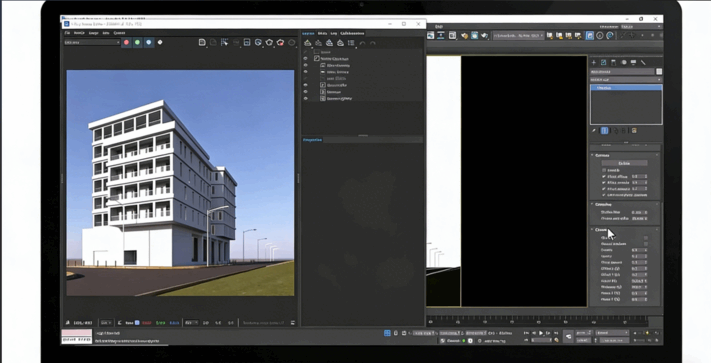
Task: Click blue selection-lock icon in bottom status bar
Action: point(387,333)
